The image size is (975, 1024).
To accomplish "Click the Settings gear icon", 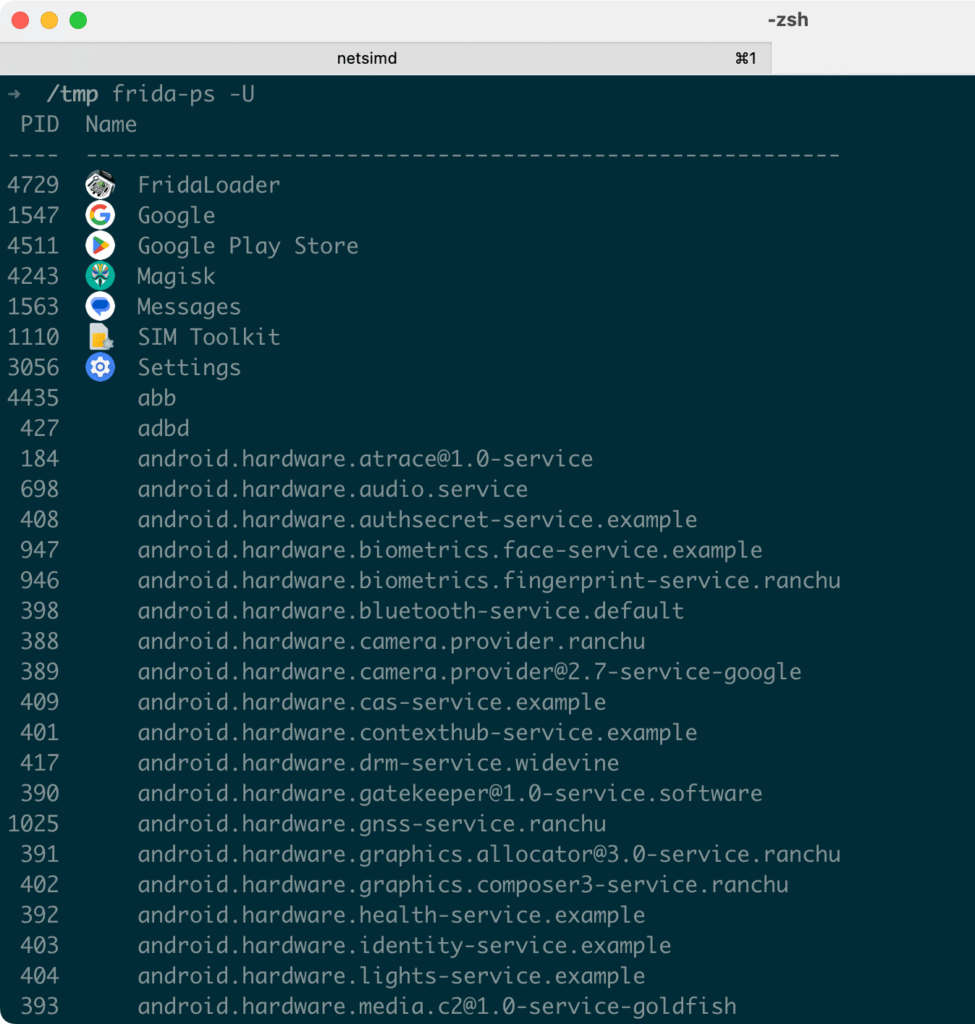I will pyautogui.click(x=100, y=368).
